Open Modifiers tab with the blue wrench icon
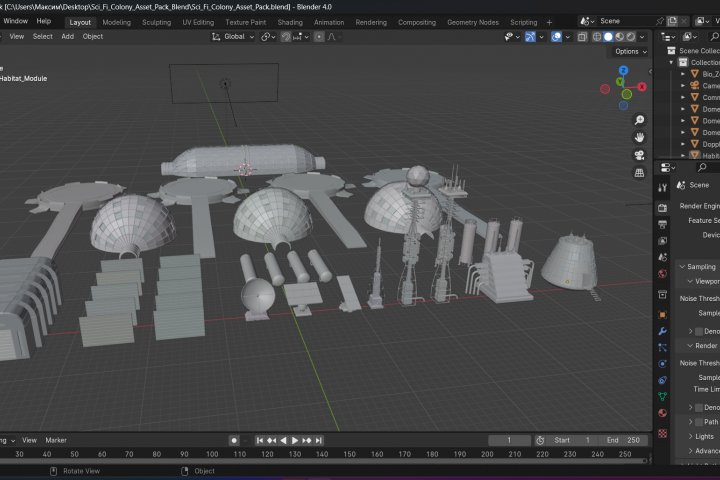The height and width of the screenshot is (480, 720). point(662,330)
